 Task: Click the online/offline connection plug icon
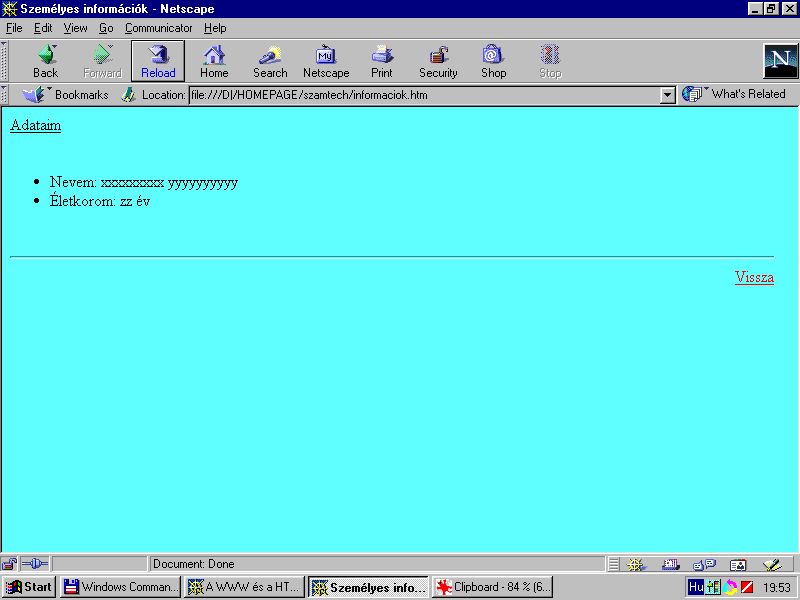[35, 564]
